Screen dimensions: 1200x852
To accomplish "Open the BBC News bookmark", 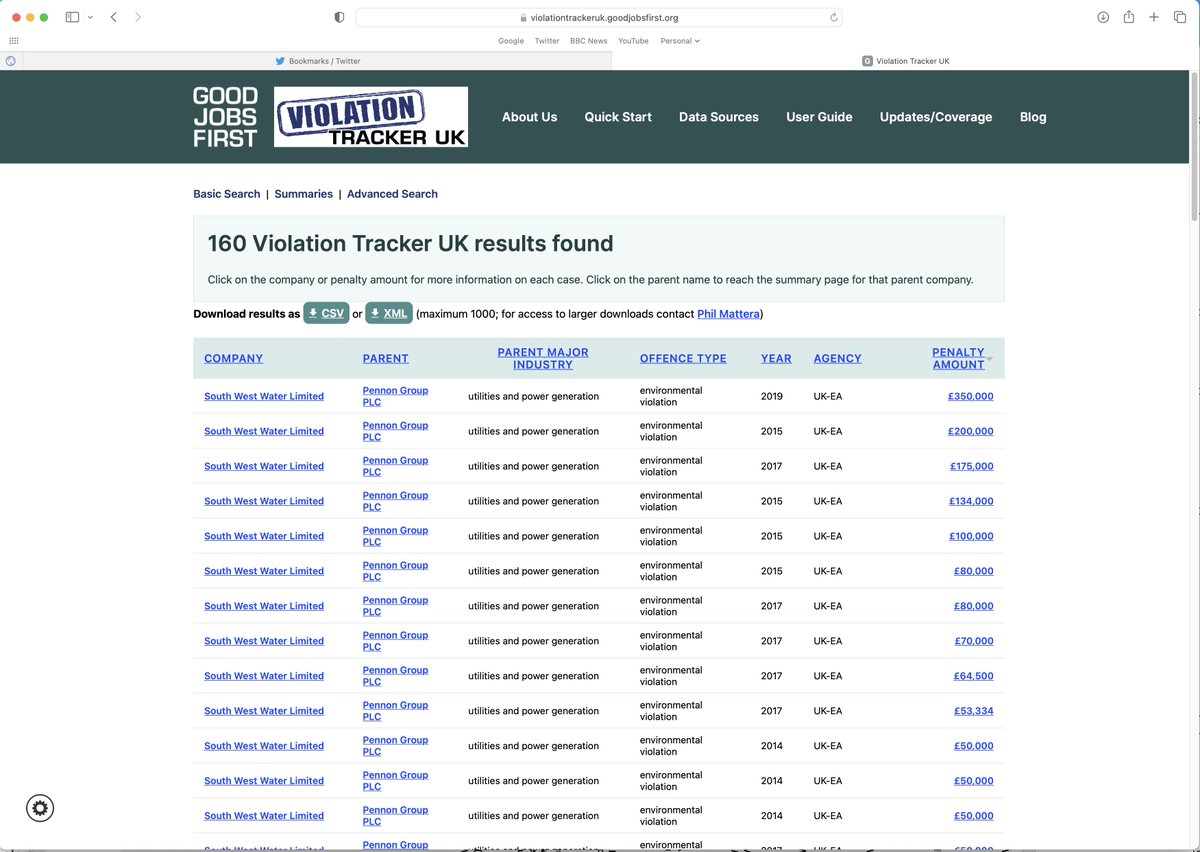I will point(589,41).
